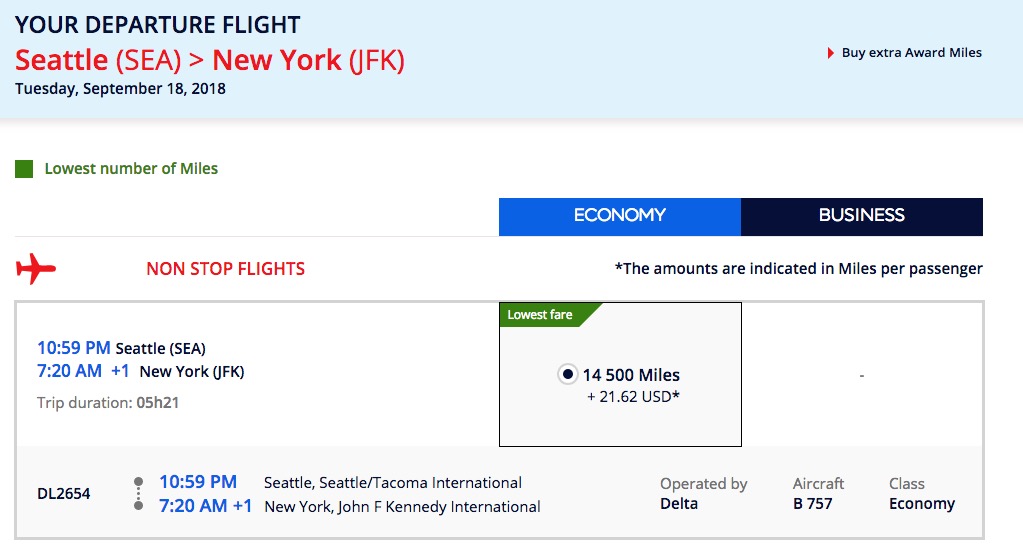Click the DL2654 flight number

click(64, 493)
